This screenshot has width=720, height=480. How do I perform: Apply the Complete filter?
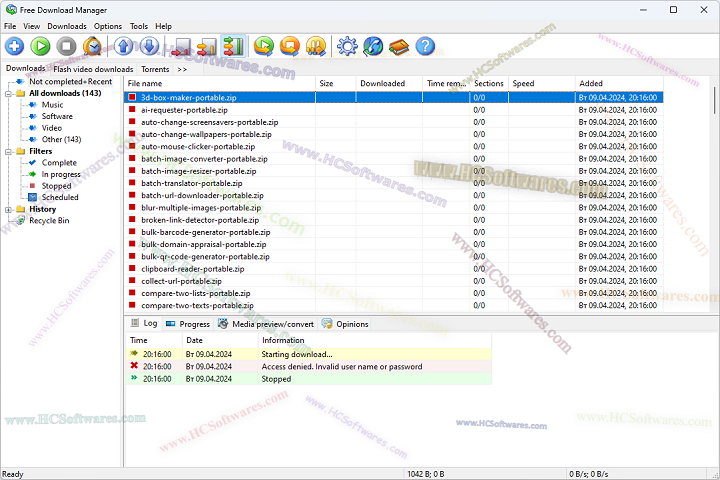59,163
